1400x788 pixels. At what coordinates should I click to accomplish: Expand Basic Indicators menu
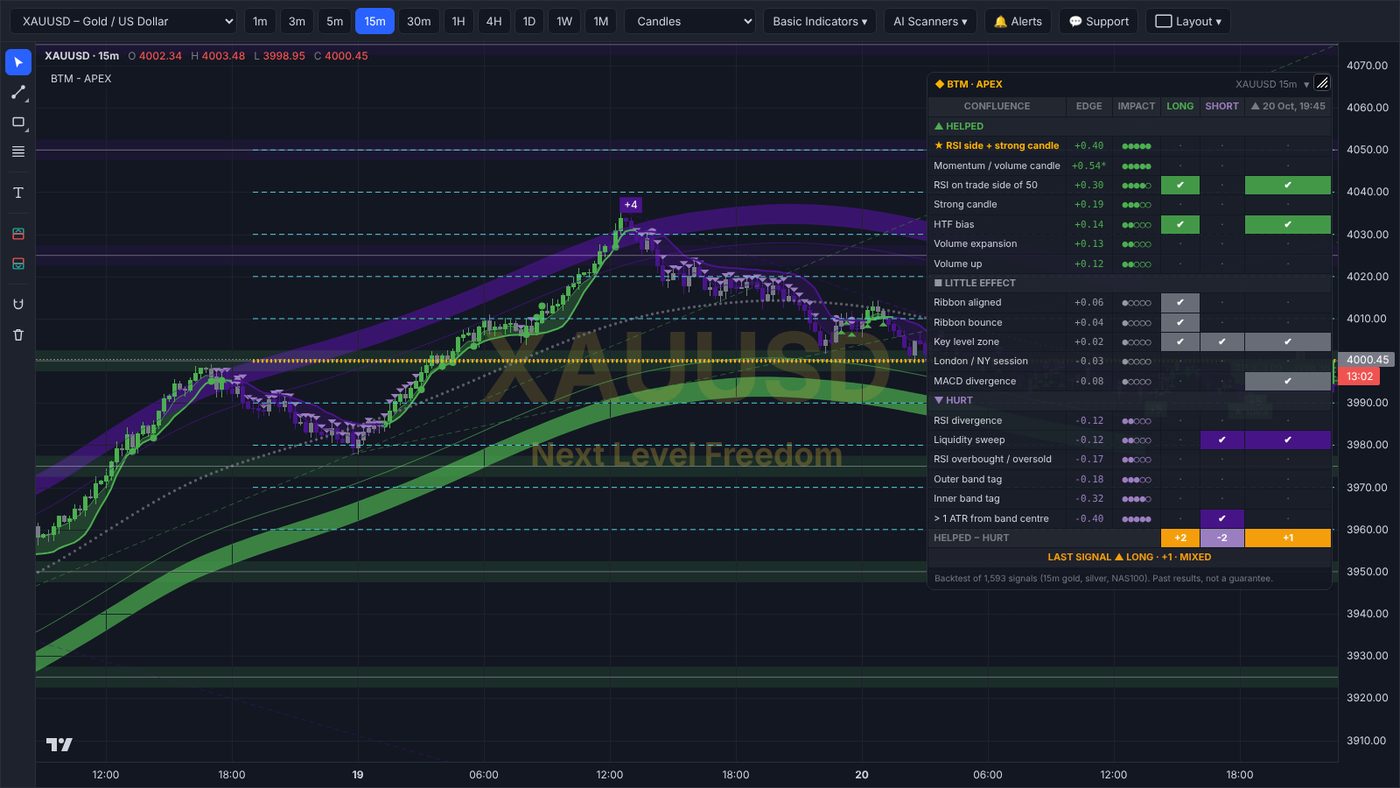[820, 21]
